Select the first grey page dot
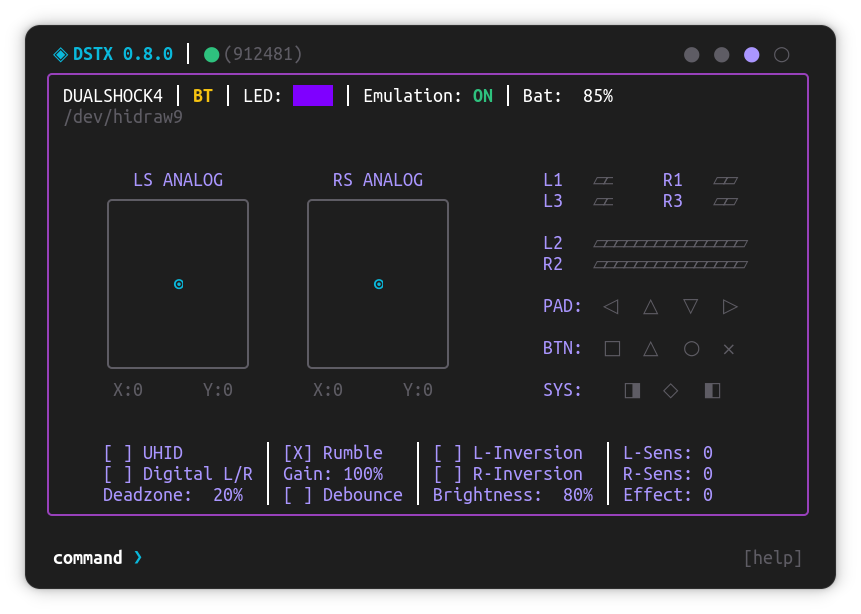The height and width of the screenshot is (614, 861). click(692, 54)
